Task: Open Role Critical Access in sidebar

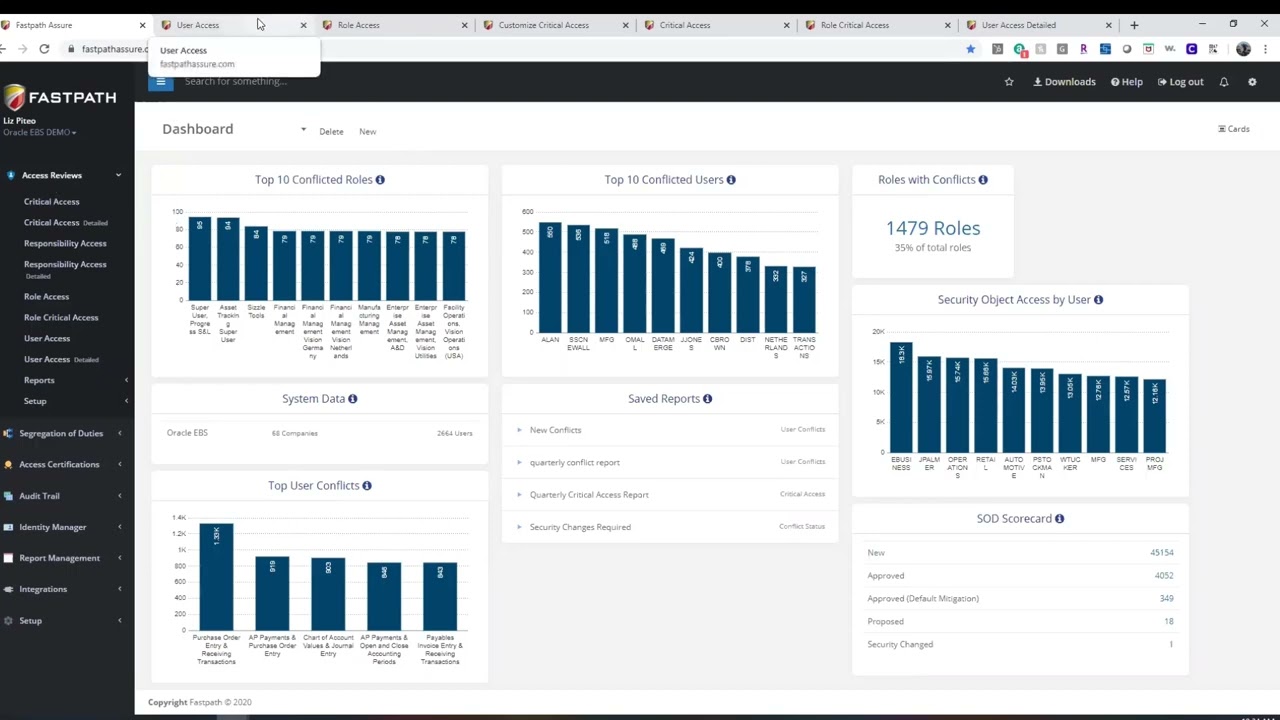Action: click(x=61, y=317)
